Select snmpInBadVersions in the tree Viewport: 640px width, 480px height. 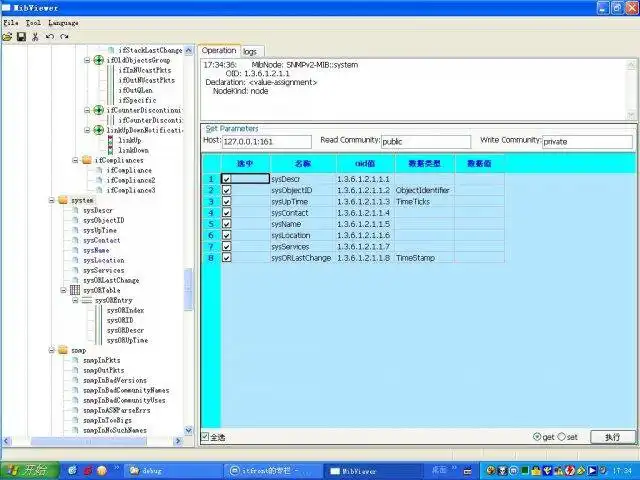115,380
